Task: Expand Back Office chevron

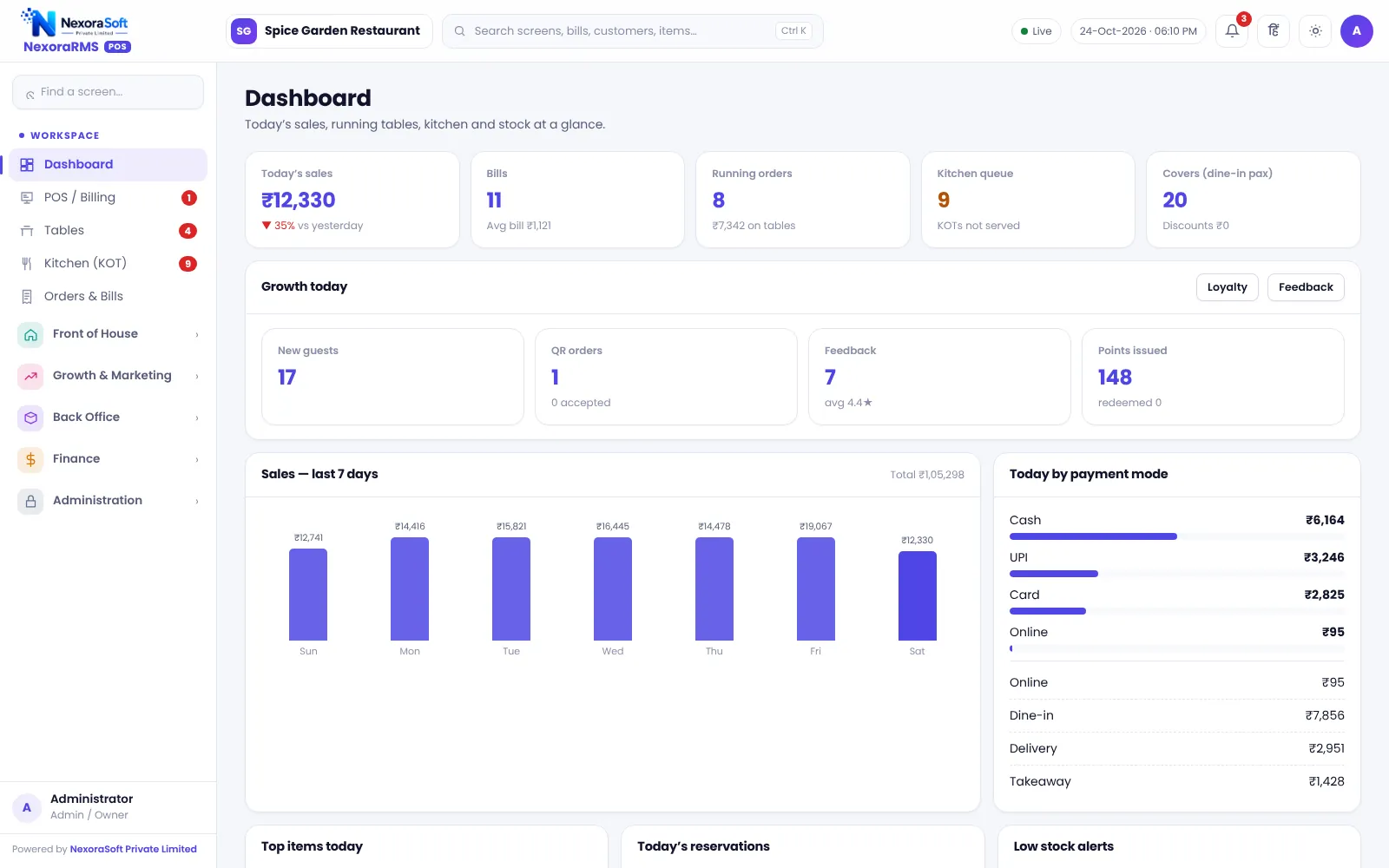Action: [197, 418]
